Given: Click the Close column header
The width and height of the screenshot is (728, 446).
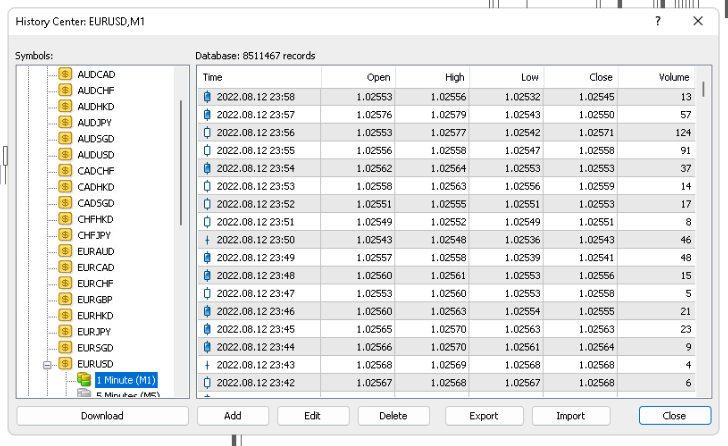Looking at the screenshot, I should [x=581, y=77].
